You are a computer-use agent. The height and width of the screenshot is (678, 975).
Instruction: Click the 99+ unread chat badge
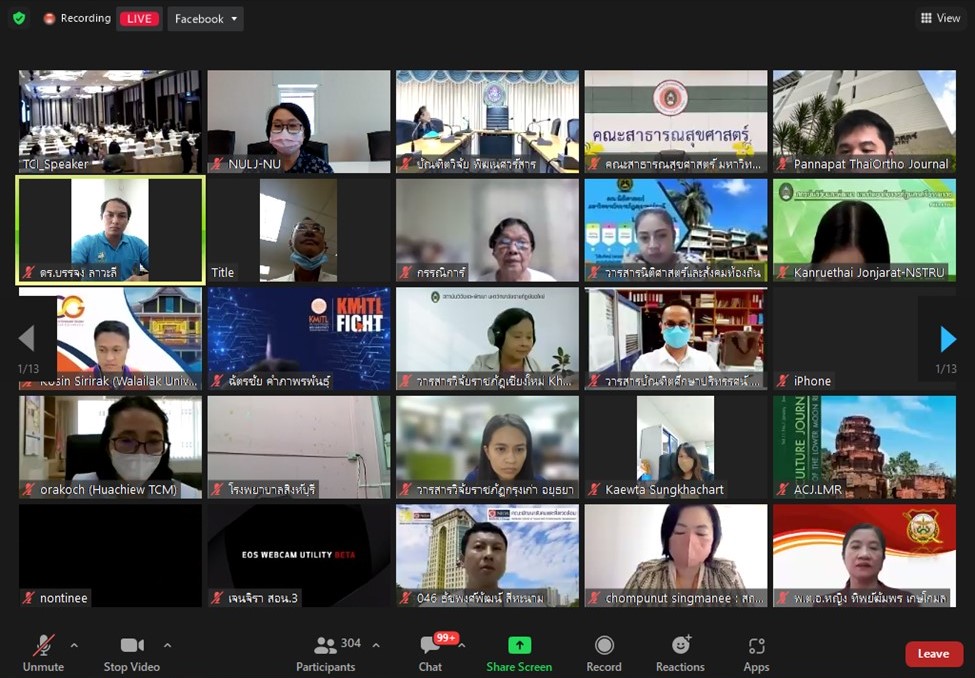446,638
